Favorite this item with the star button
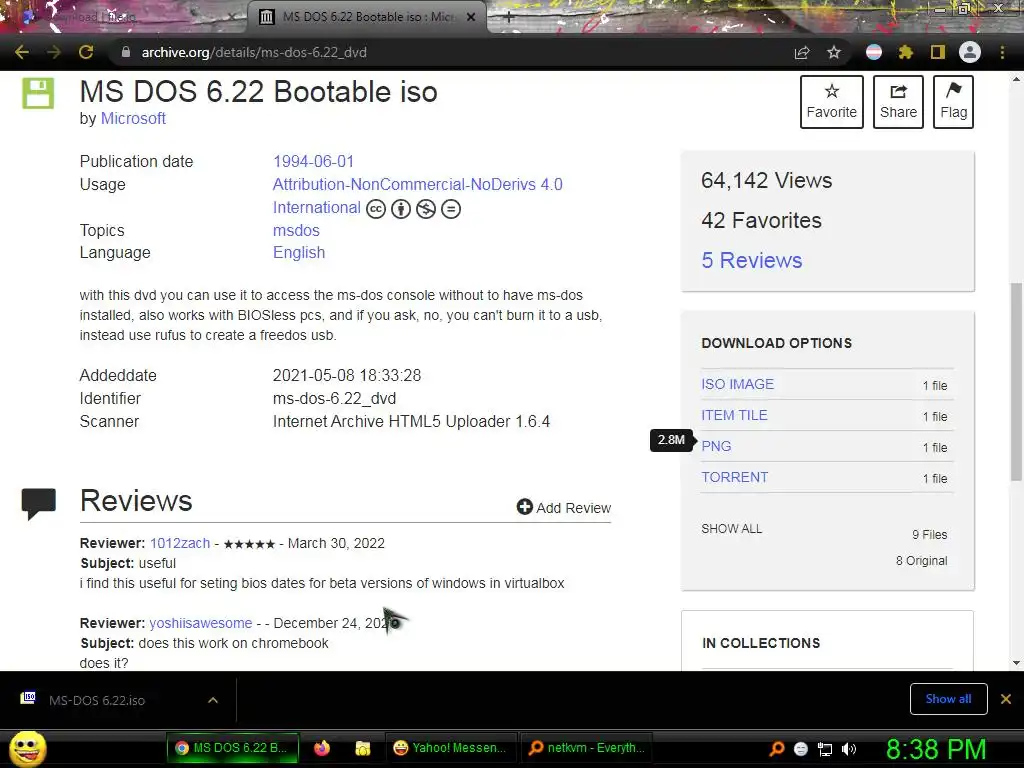 (831, 102)
